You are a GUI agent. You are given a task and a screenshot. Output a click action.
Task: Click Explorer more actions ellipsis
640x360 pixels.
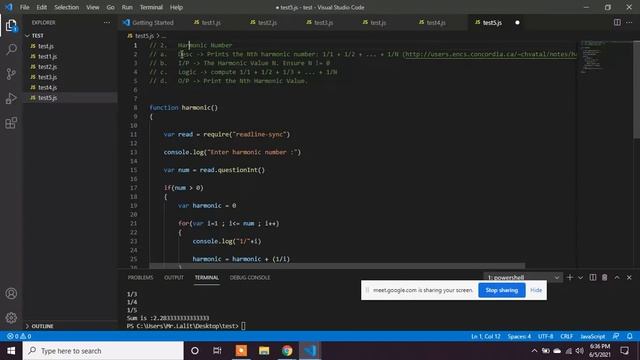tap(107, 22)
